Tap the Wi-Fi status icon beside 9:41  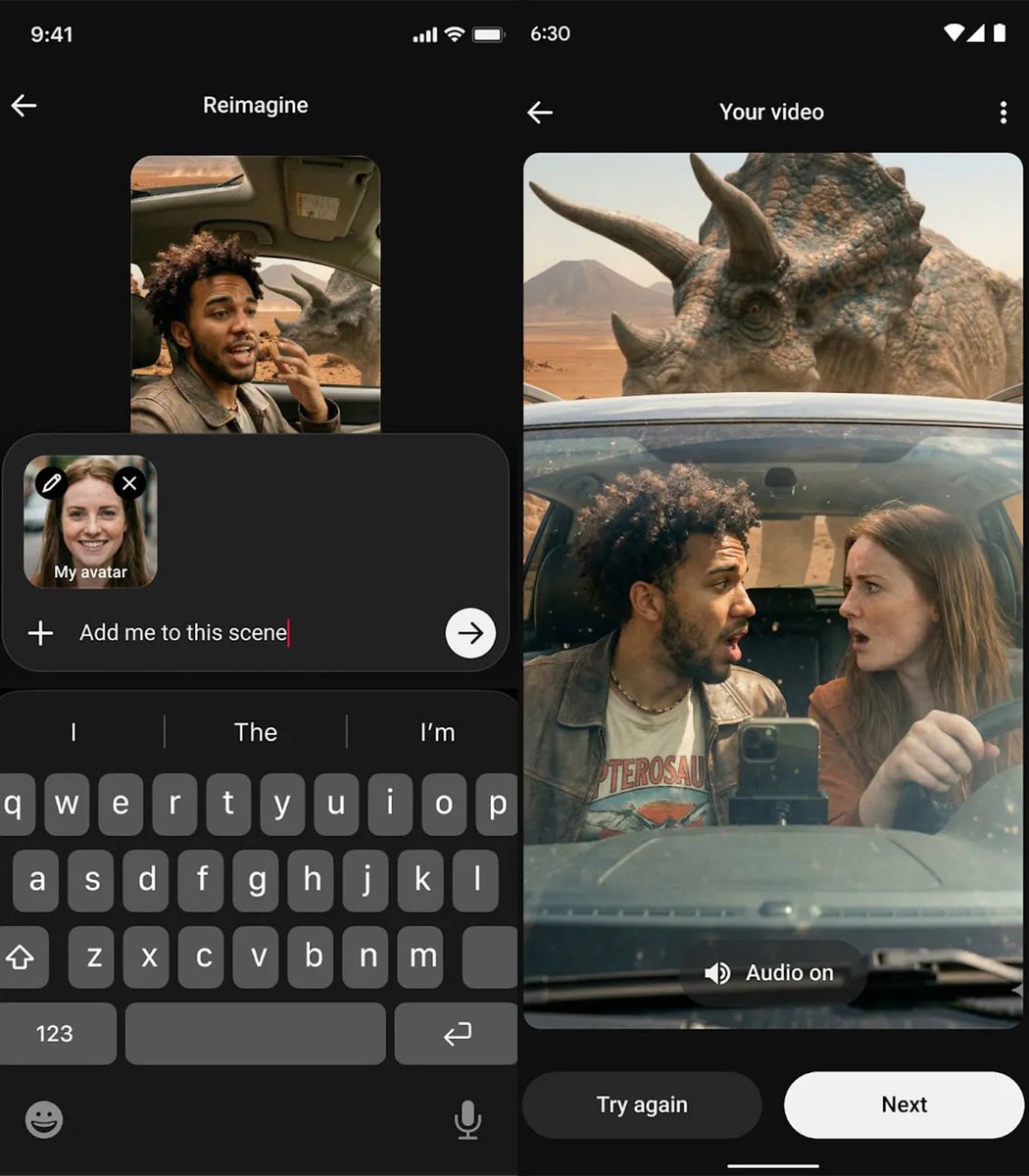[454, 34]
